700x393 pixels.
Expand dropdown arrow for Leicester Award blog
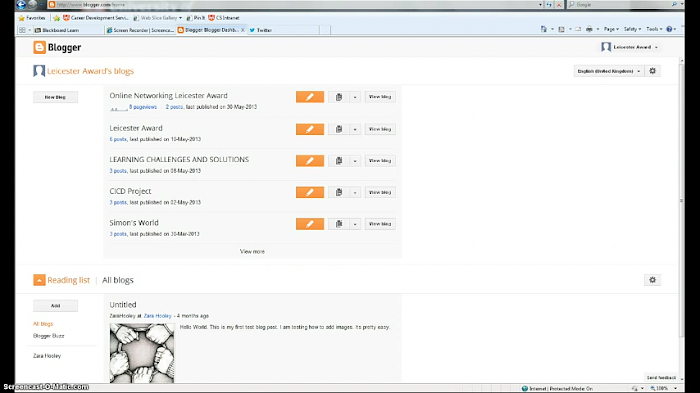click(x=355, y=129)
